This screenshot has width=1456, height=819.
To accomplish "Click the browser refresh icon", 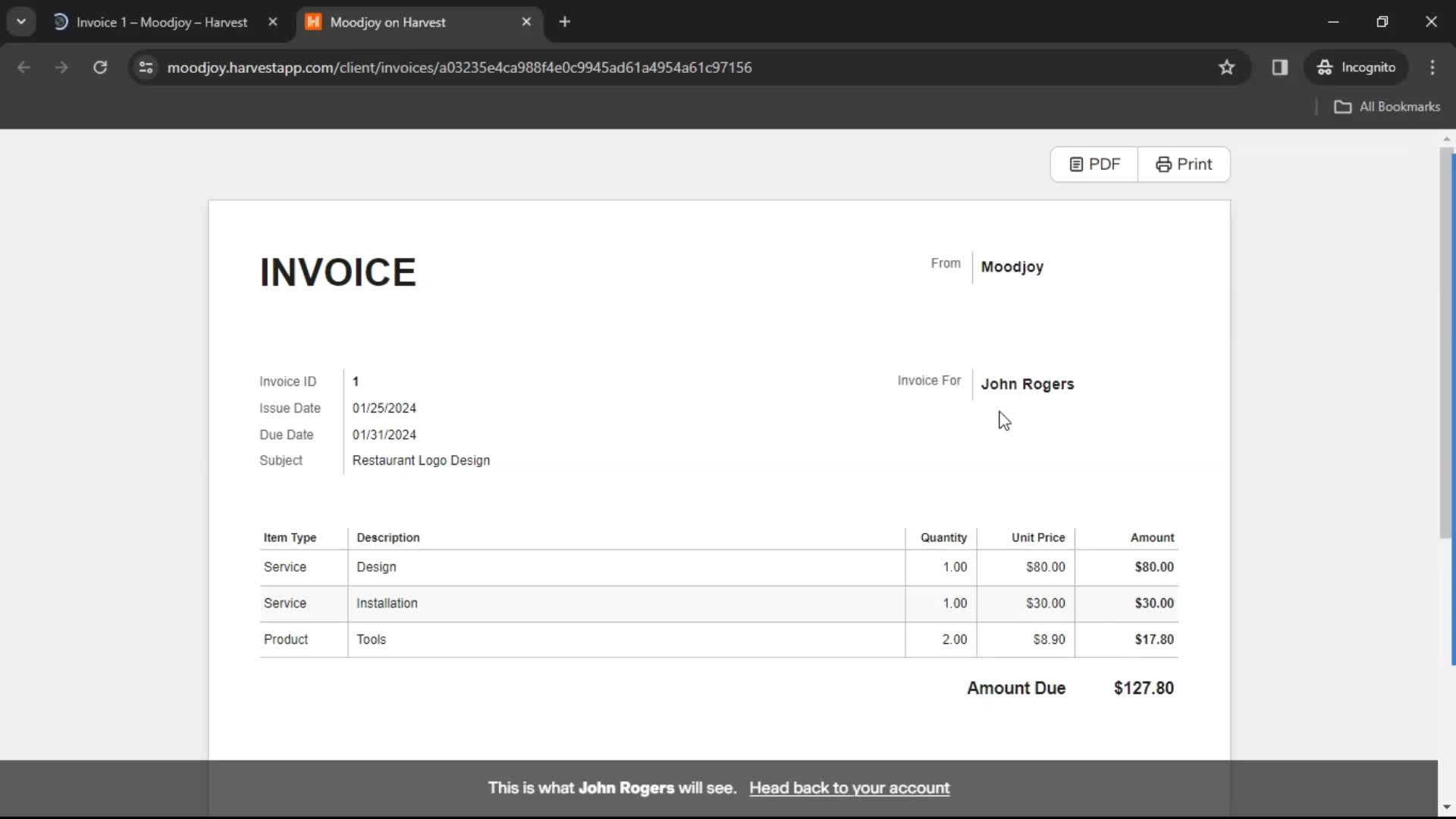I will [x=100, y=67].
